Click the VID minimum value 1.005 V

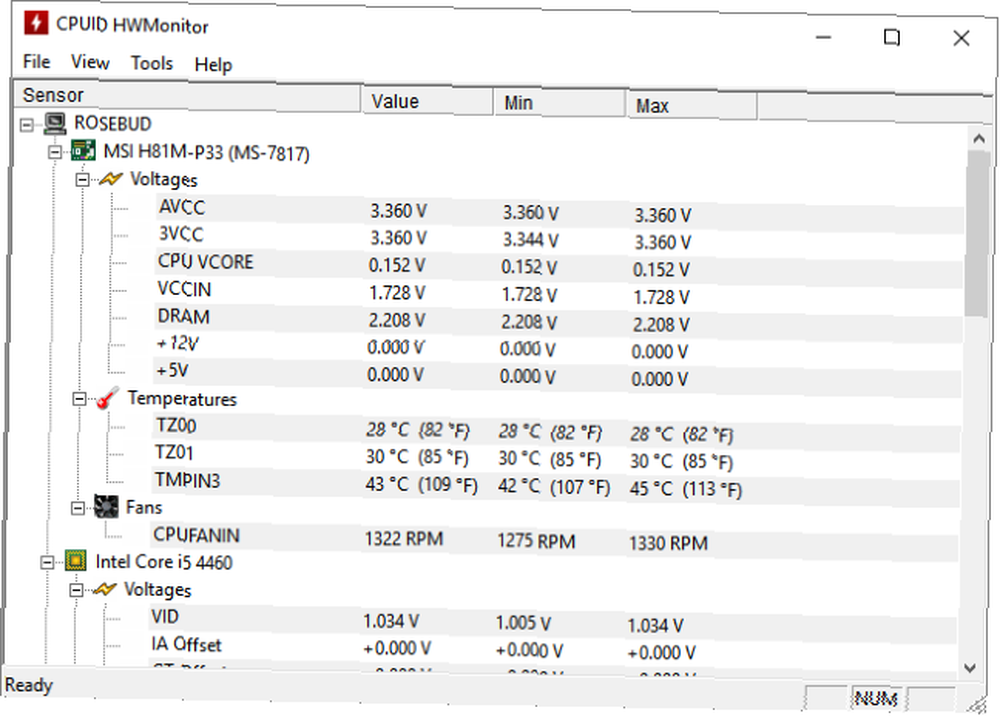pyautogui.click(x=524, y=622)
